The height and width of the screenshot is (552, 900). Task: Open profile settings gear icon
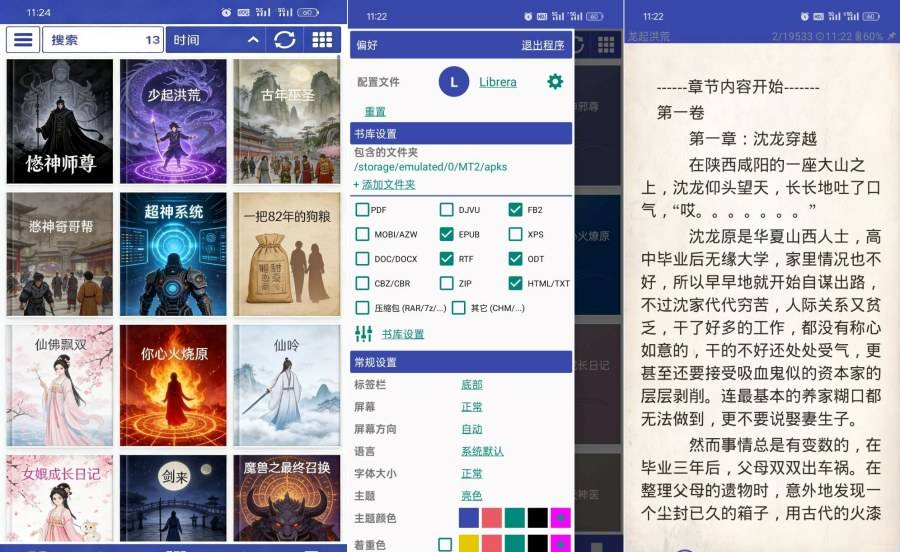tap(555, 81)
